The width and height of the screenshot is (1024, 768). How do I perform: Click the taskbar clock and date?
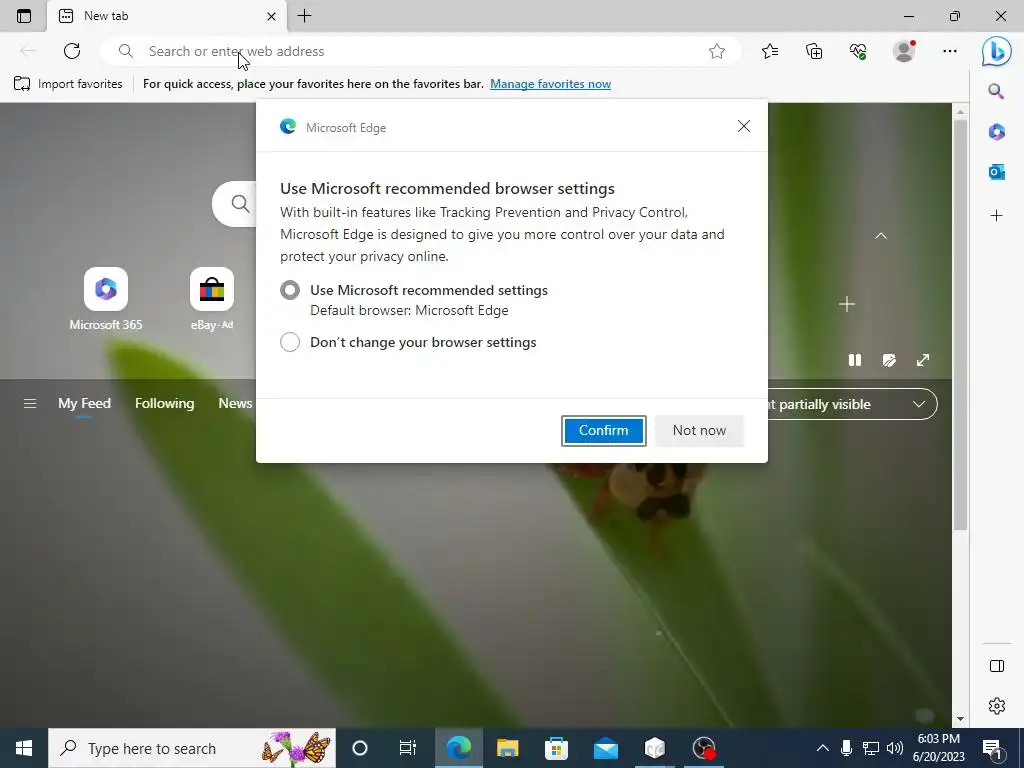click(x=939, y=748)
